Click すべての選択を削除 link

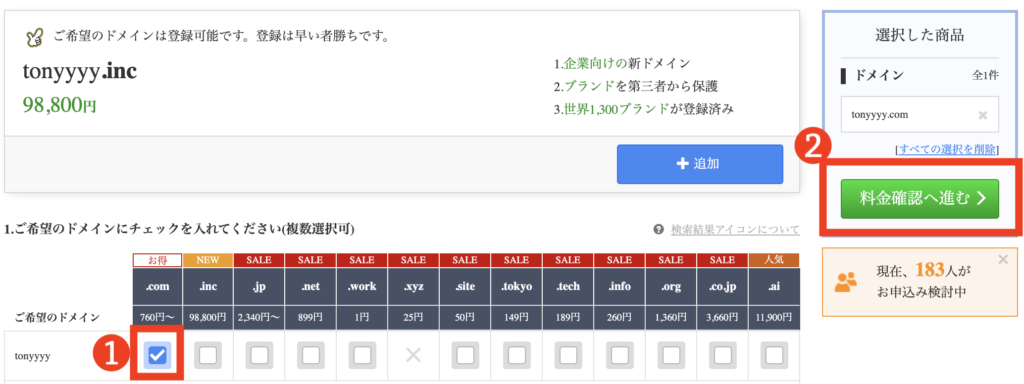tap(948, 150)
